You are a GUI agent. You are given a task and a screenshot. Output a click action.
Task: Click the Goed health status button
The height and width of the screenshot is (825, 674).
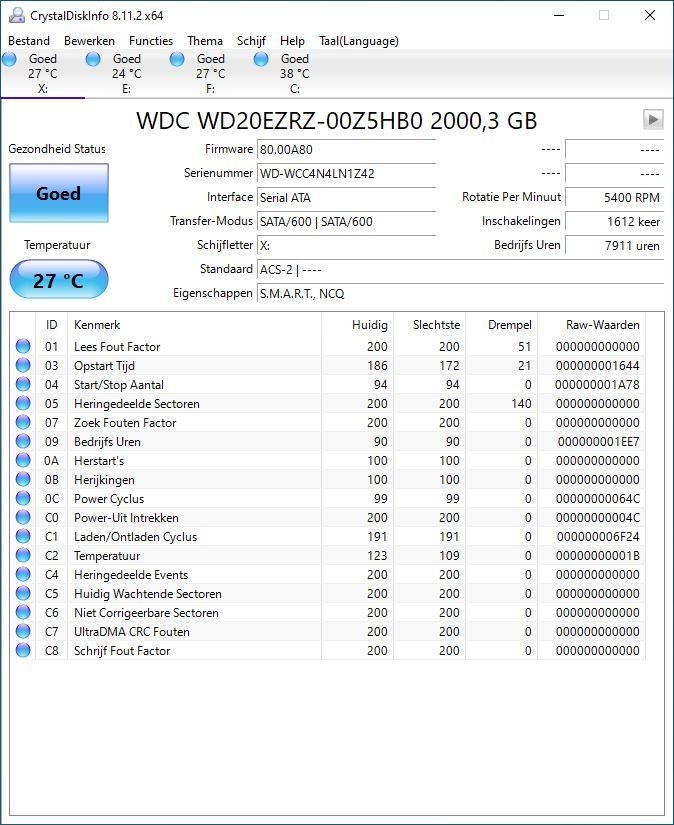pyautogui.click(x=59, y=193)
